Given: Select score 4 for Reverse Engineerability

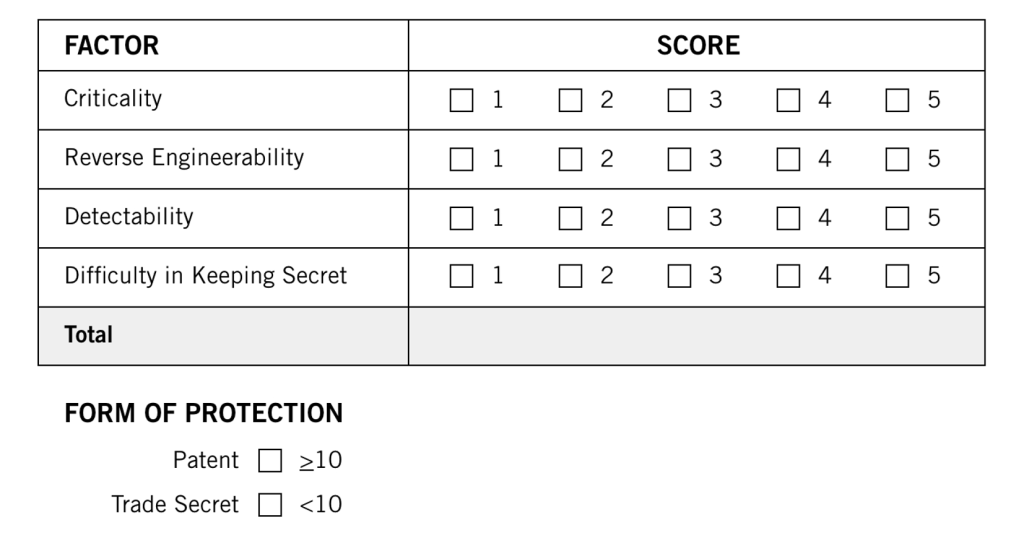Looking at the screenshot, I should pyautogui.click(x=788, y=159).
